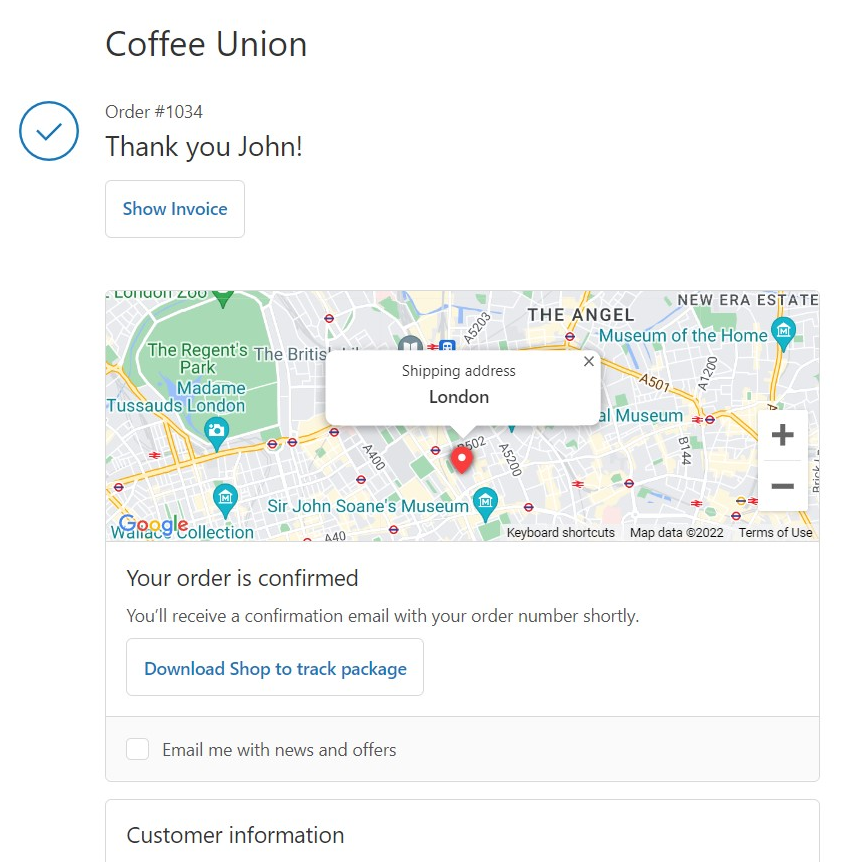Open the map Terms of Use
The image size is (845, 862).
(775, 533)
